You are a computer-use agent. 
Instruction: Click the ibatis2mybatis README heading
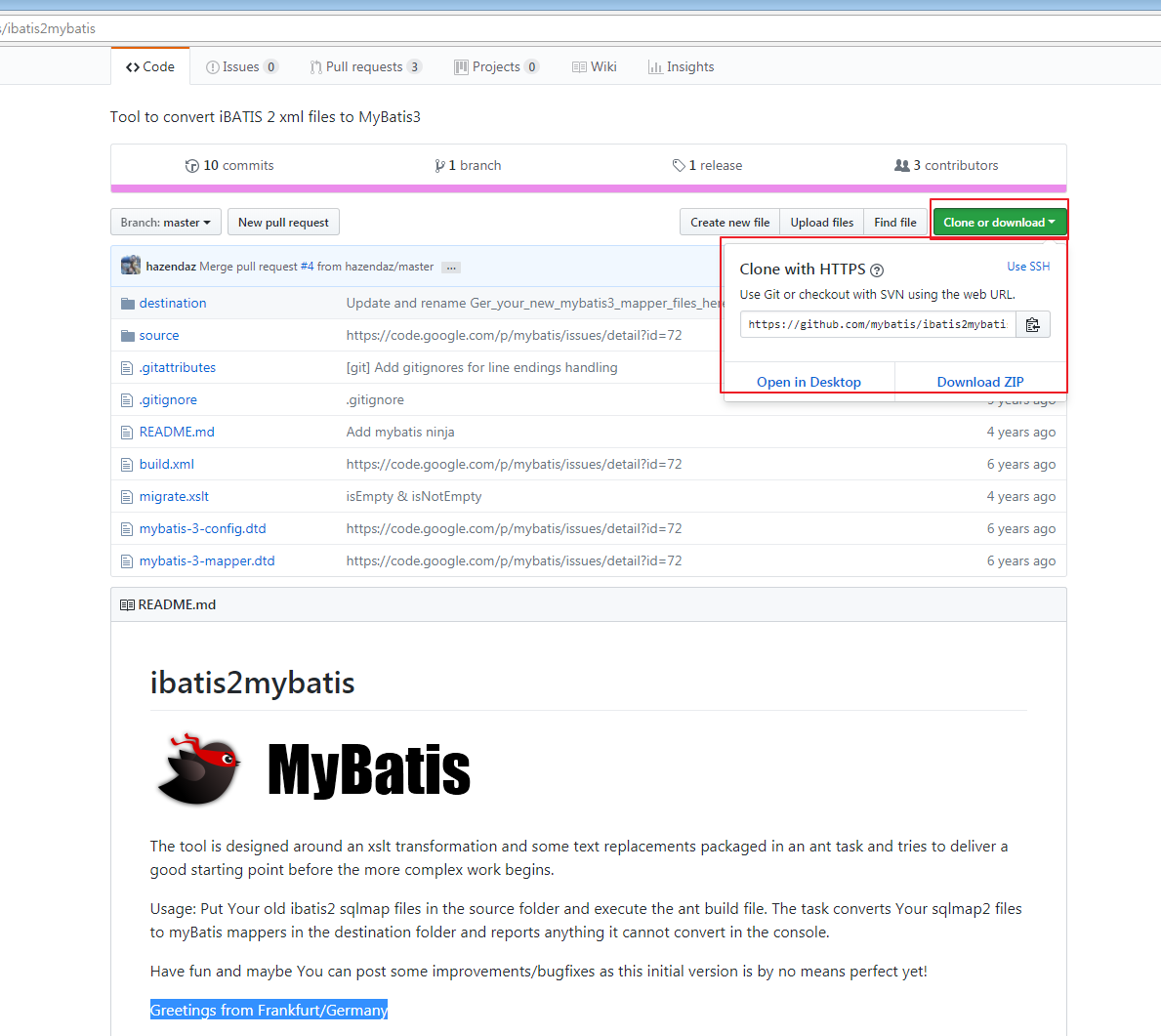pos(253,682)
